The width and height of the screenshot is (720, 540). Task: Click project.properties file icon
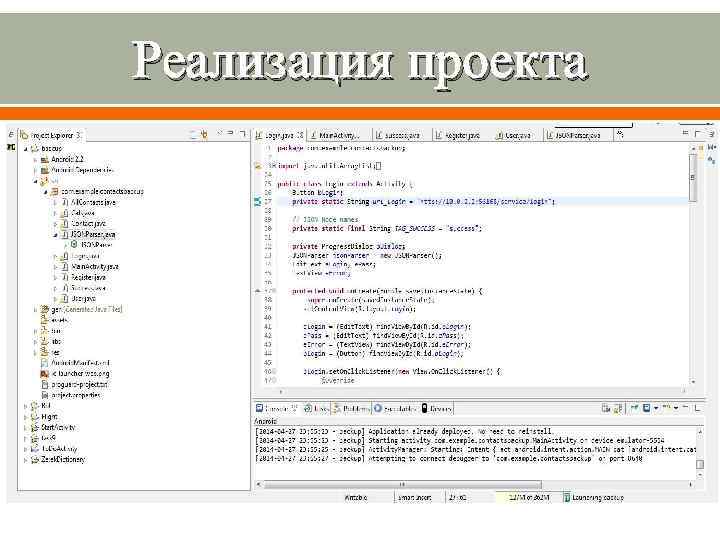(45, 395)
